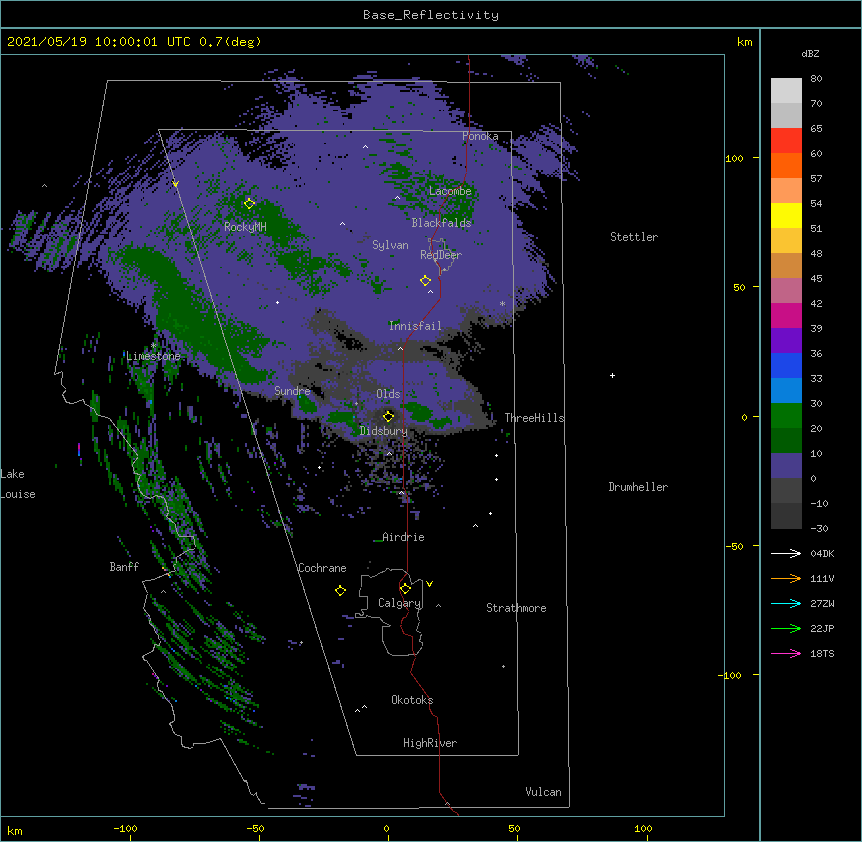Click the RockyMH label
This screenshot has width=862, height=842.
(245, 227)
